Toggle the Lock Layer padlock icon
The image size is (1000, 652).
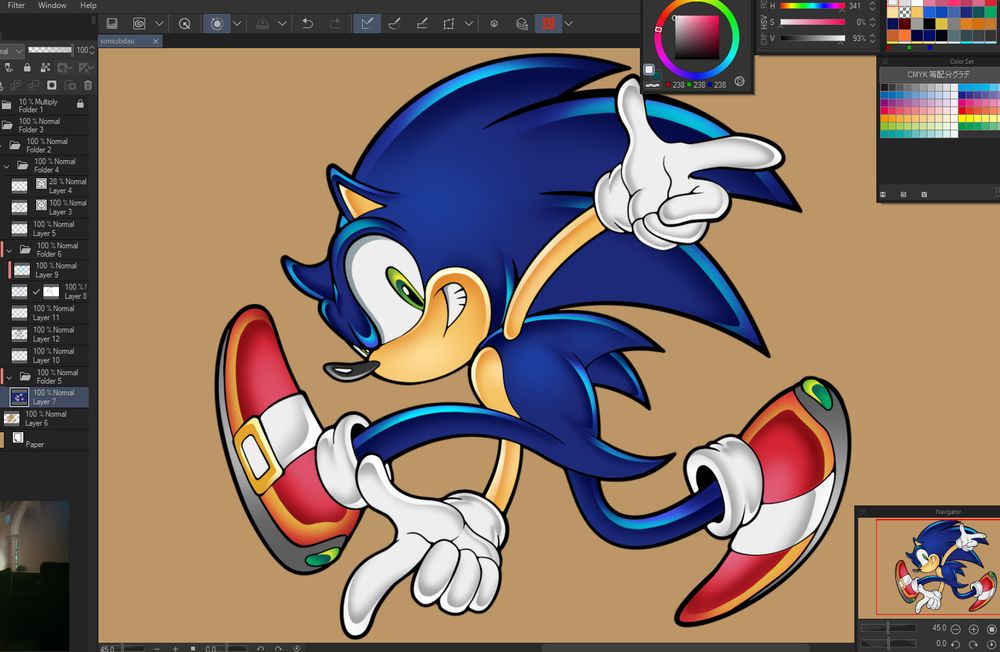(27, 67)
